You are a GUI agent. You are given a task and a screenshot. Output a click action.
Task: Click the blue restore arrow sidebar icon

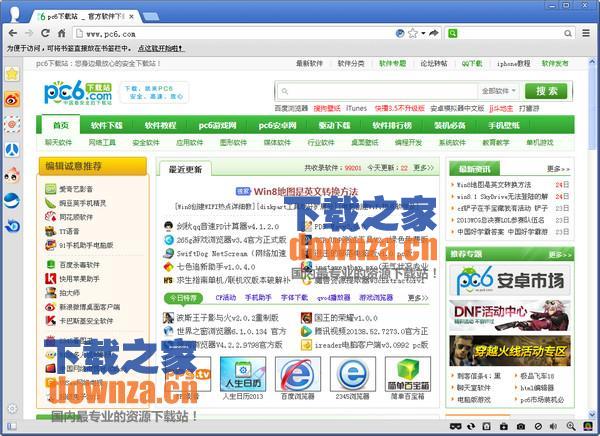tap(12, 226)
